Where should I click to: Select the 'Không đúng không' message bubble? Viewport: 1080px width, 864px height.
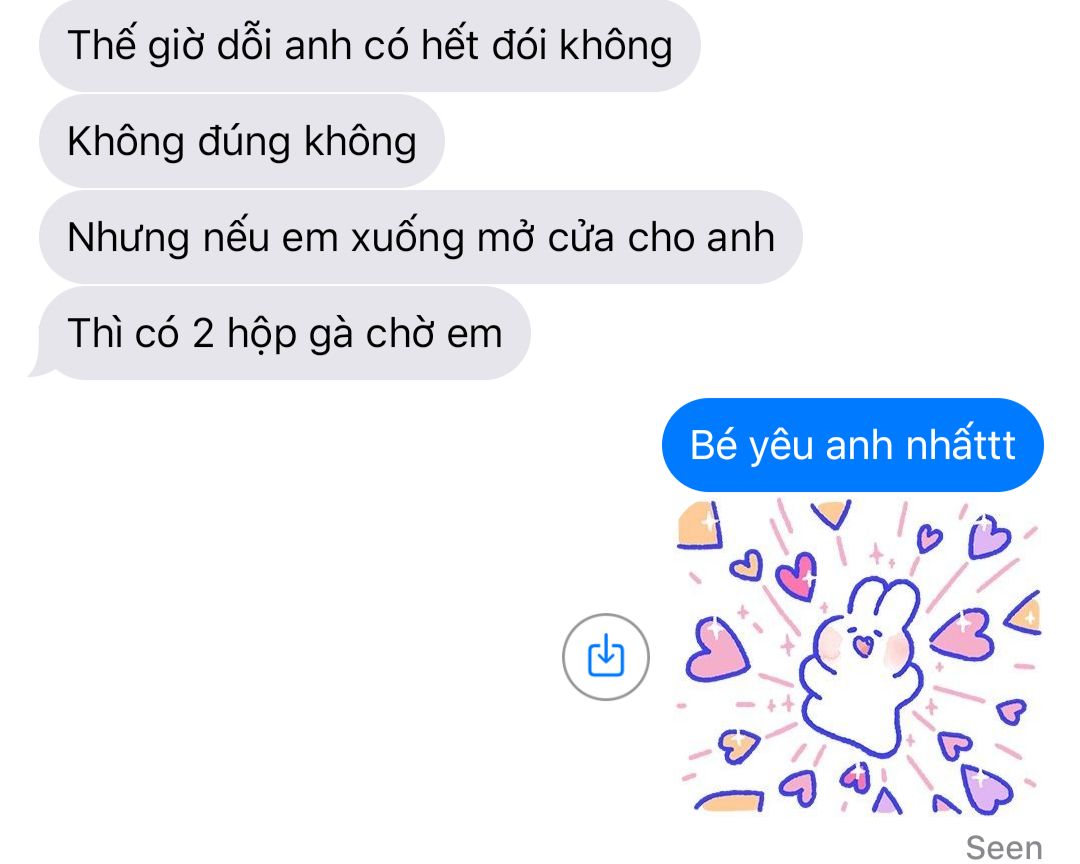(x=242, y=141)
